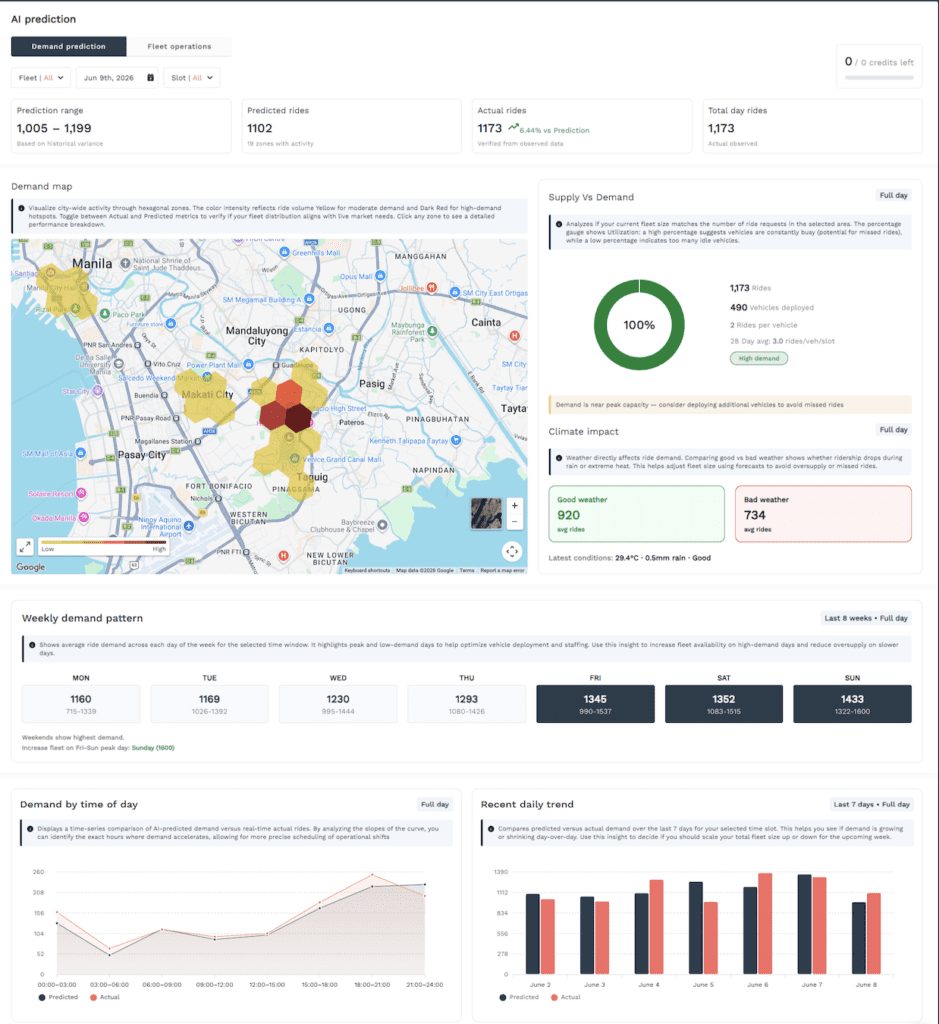The width and height of the screenshot is (939, 1024).
Task: Click the Low to High legend gradient
Action: tap(103, 542)
